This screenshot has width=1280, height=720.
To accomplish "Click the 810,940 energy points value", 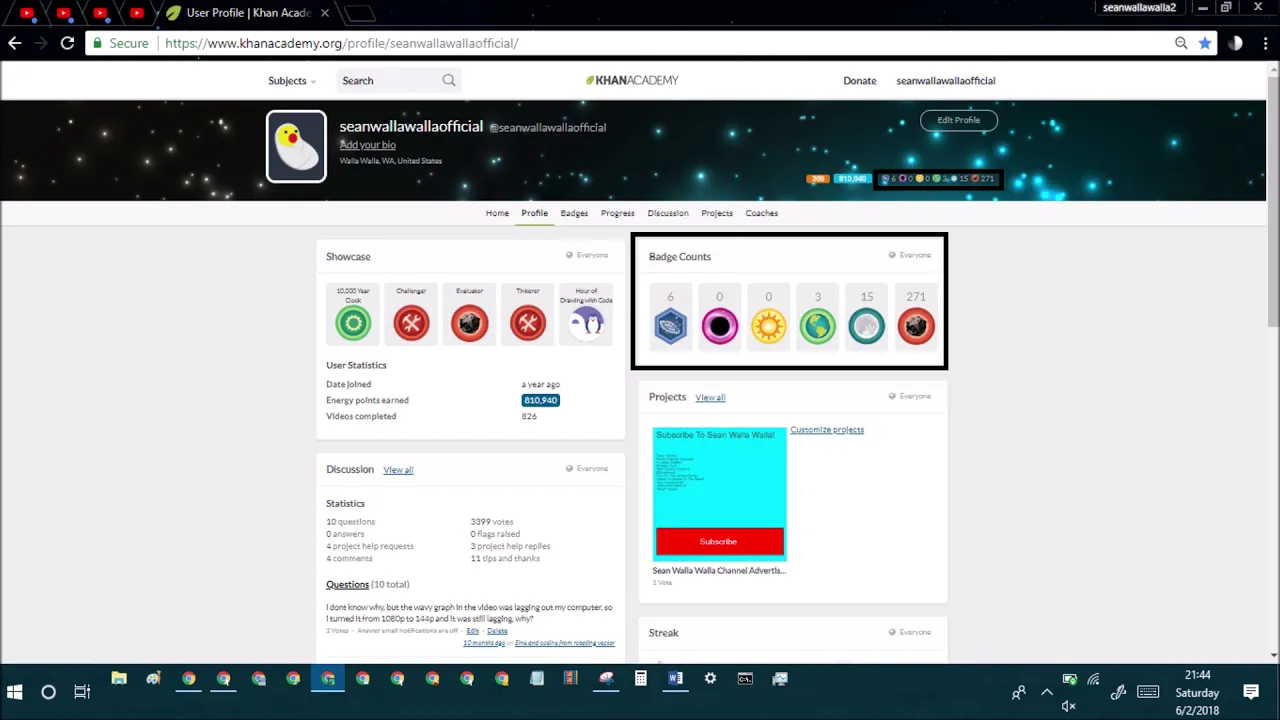I will point(540,400).
